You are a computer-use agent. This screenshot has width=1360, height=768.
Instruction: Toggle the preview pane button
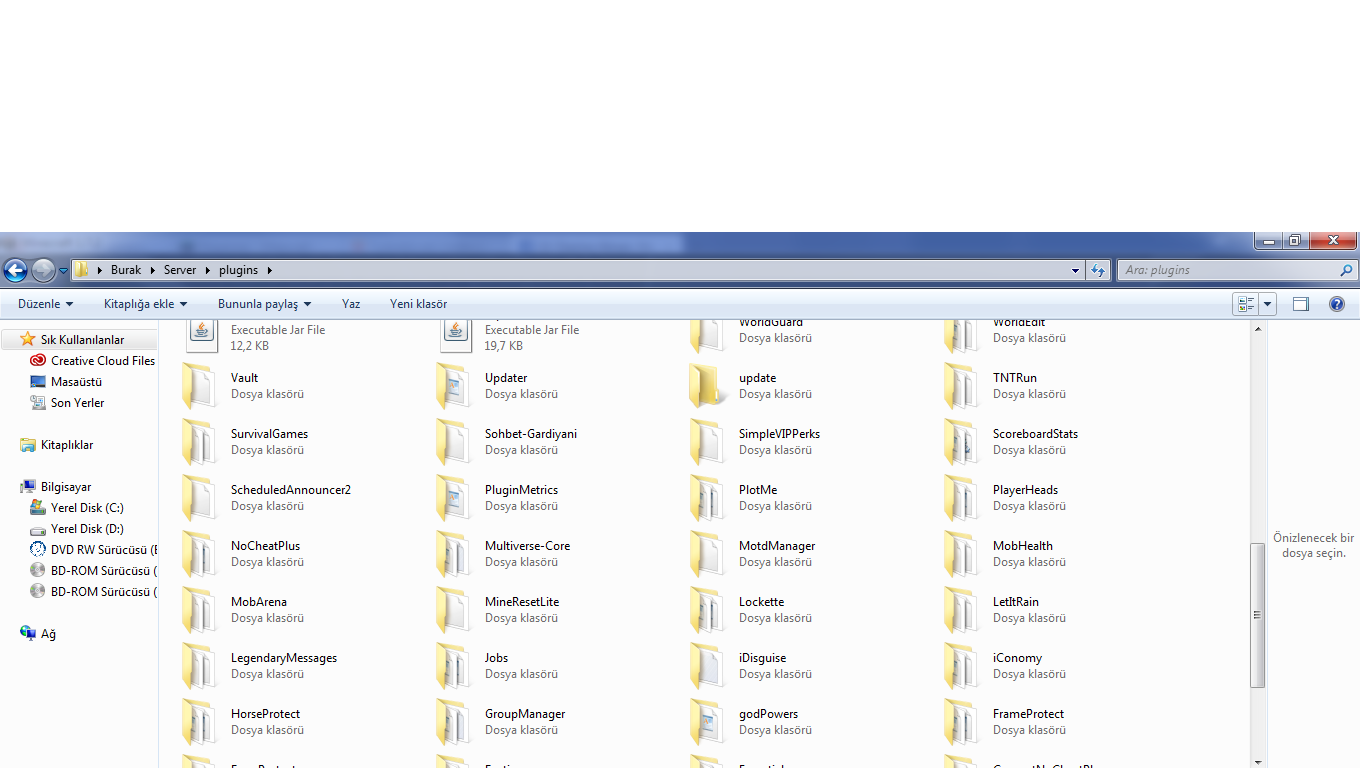tap(1301, 304)
